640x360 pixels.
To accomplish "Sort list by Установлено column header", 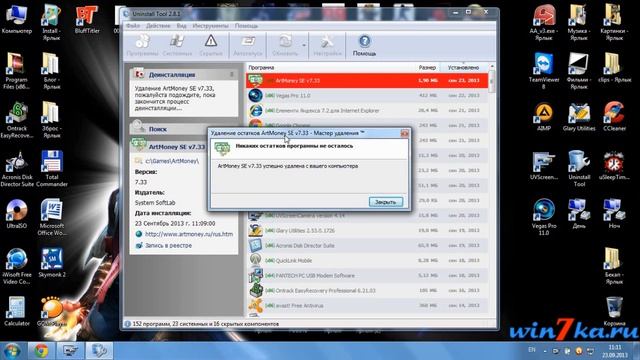I will click(463, 67).
